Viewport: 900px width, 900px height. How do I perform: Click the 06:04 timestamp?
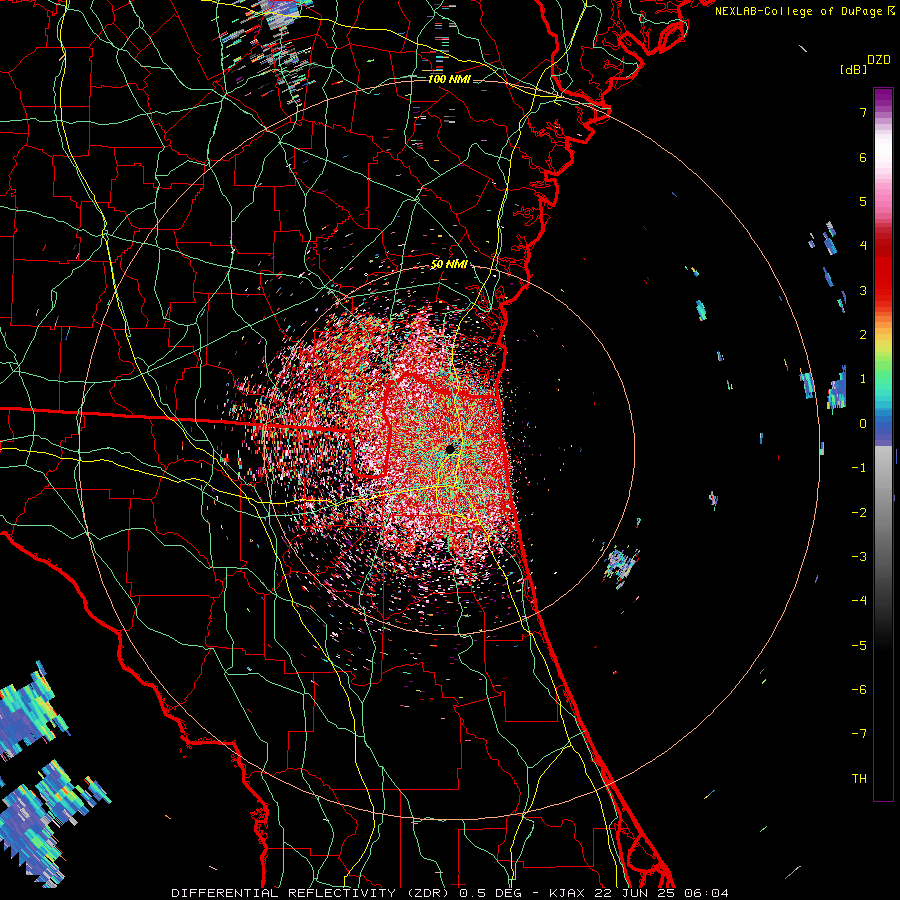click(x=706, y=893)
